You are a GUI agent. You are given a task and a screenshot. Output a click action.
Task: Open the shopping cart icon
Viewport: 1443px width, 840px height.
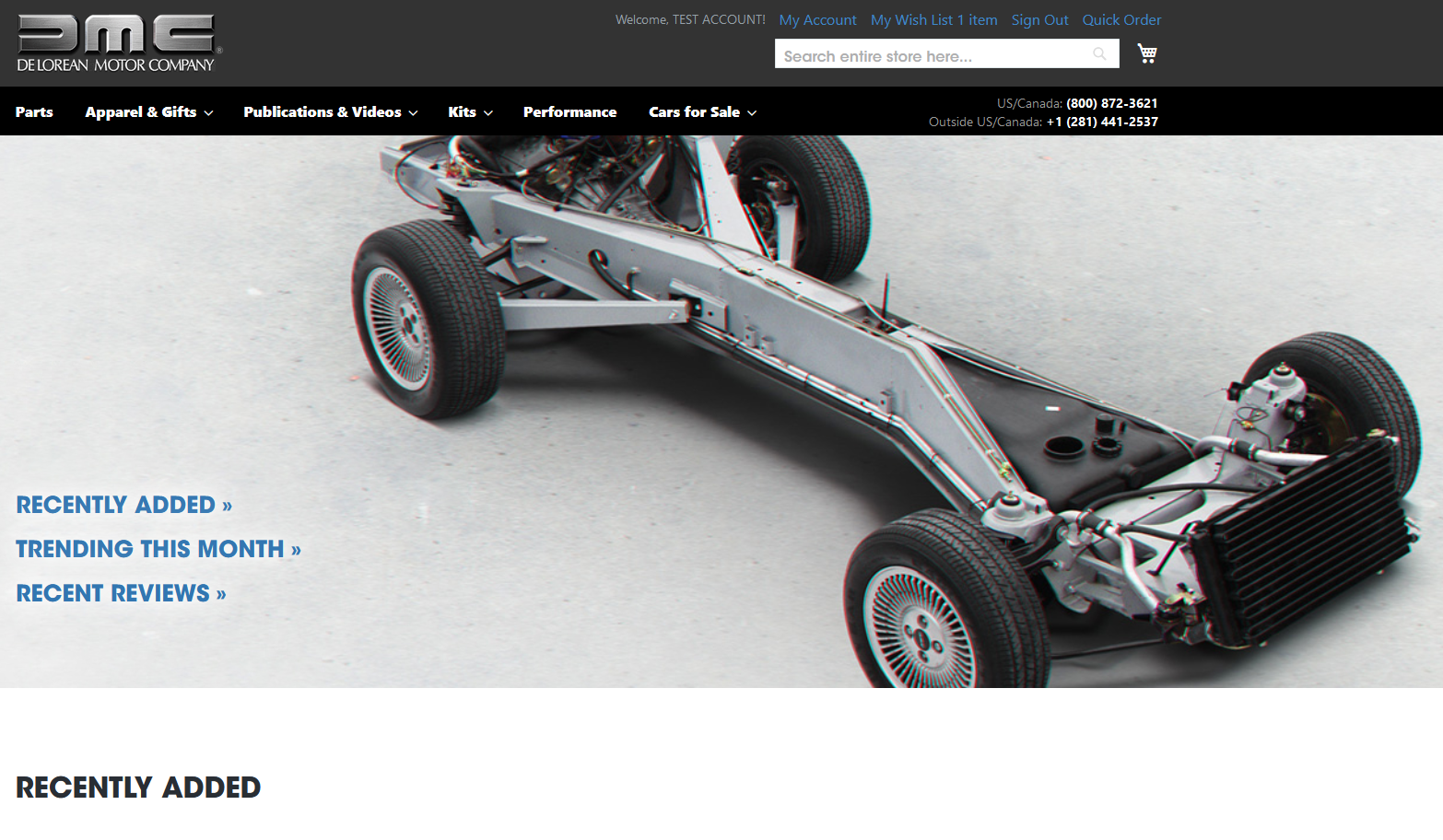(1146, 53)
